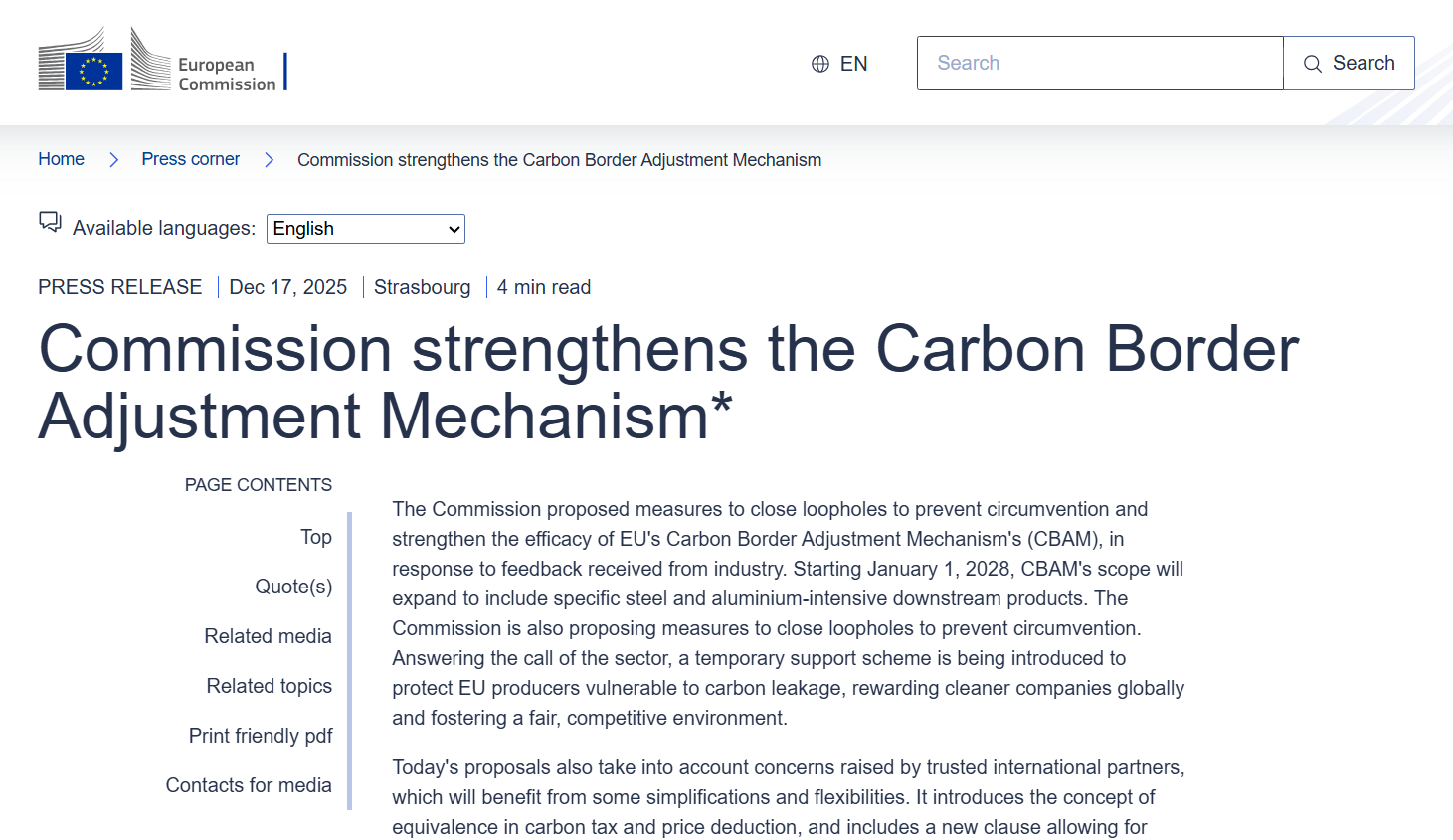The image size is (1453, 840).
Task: Open the Press corner breadcrumb link
Action: click(x=190, y=159)
